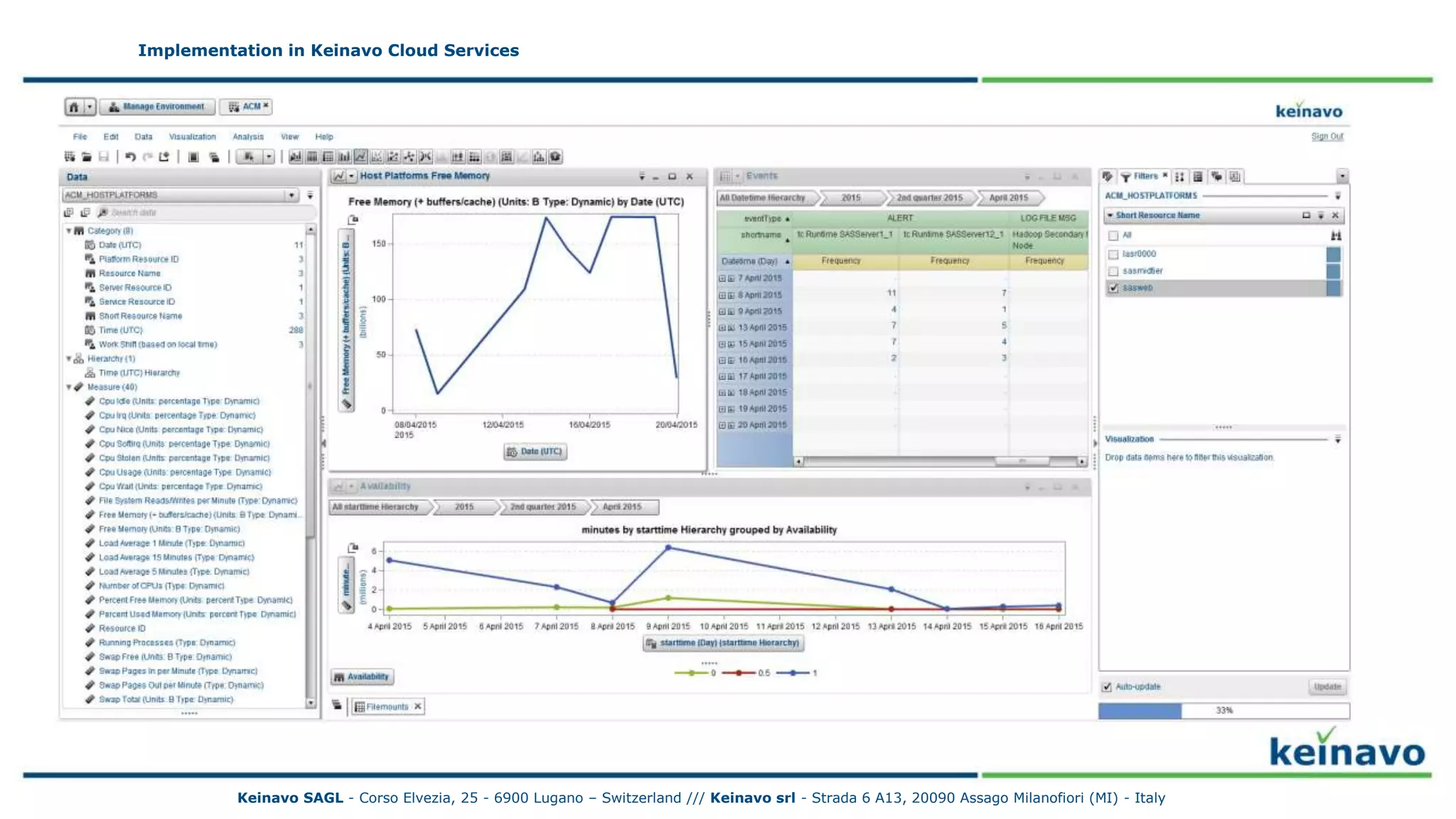Collapse the Hierarchy (1) tree group
Screen dimensions: 1456x819
tap(69, 358)
